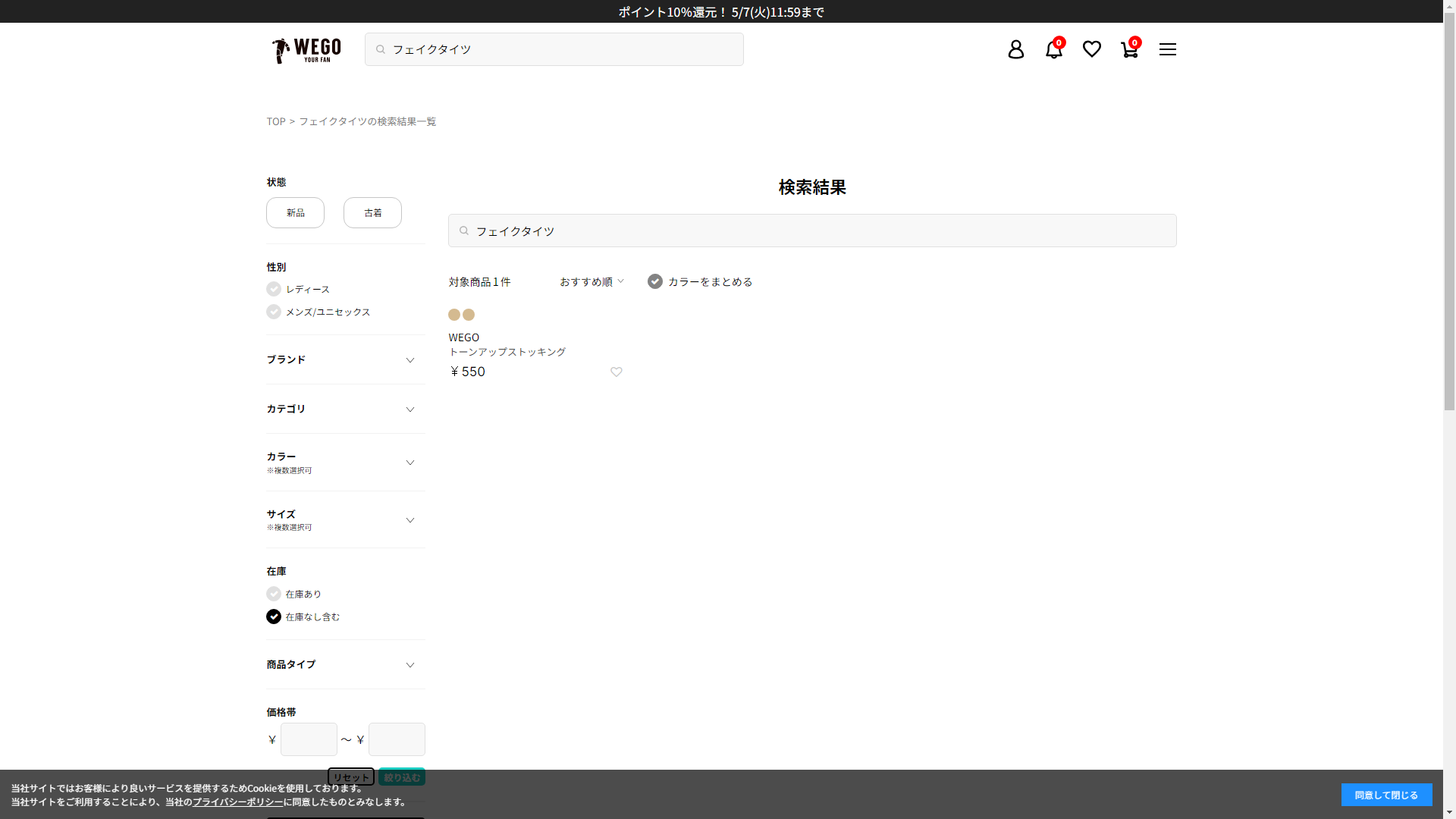This screenshot has height=819, width=1456.
Task: Select the 新品 condition button
Action: [x=295, y=212]
